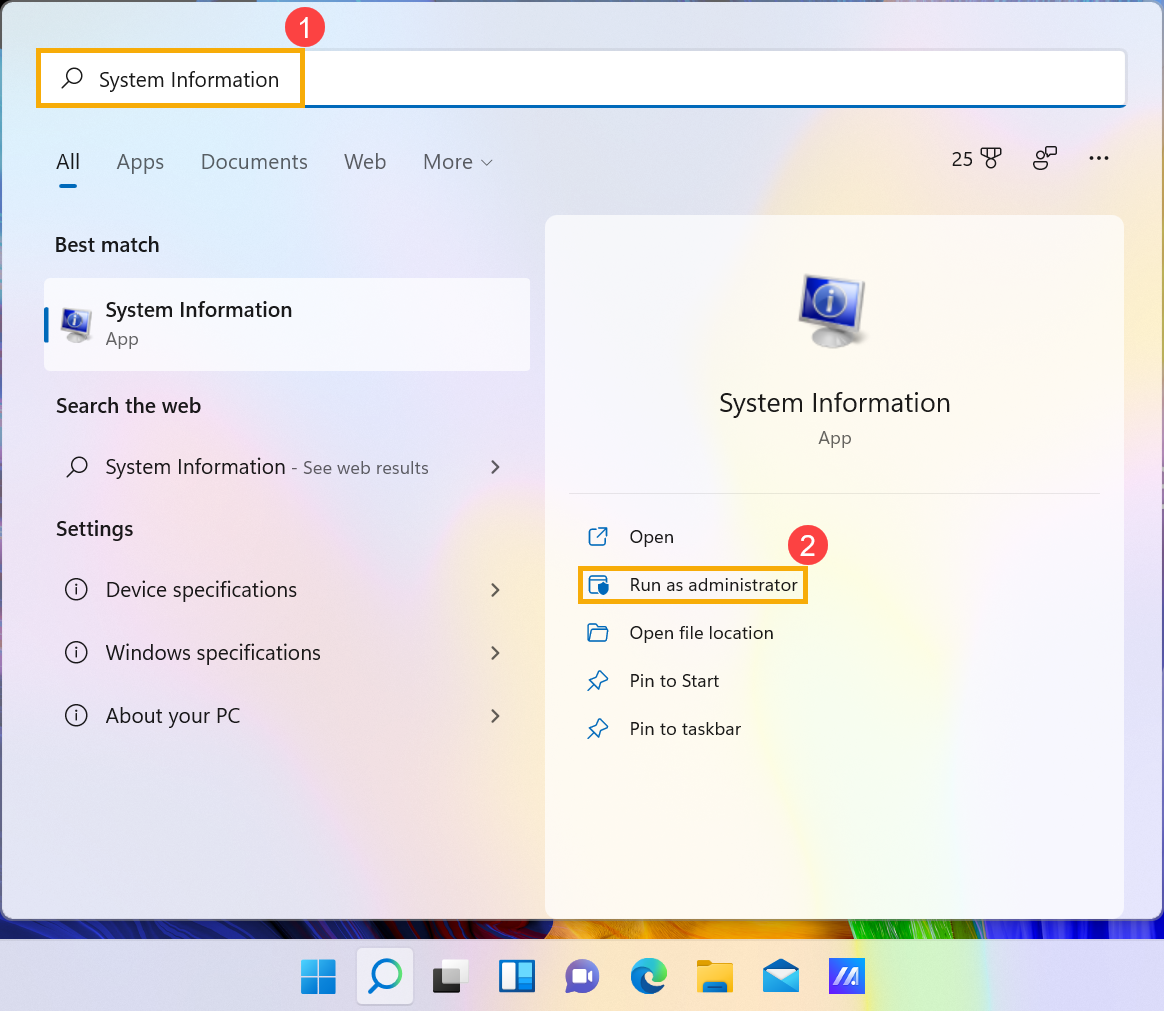Click info icon beside Device specifications
This screenshot has width=1164, height=1011.
coord(76,590)
